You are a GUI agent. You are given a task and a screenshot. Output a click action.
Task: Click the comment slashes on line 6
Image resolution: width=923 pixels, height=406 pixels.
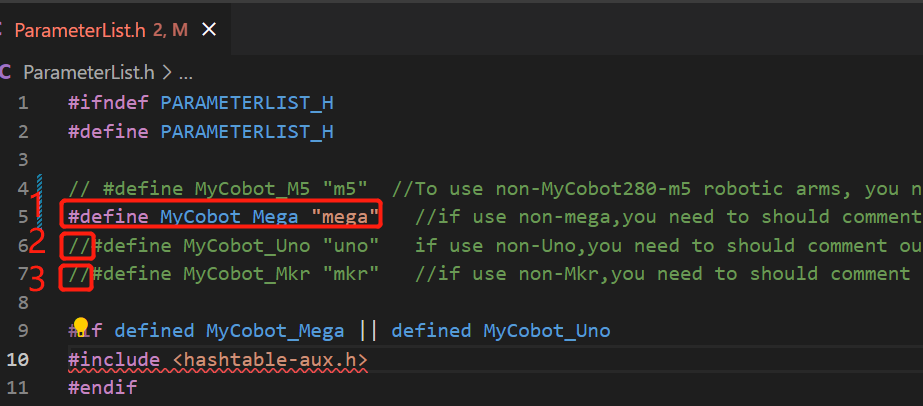click(x=78, y=245)
